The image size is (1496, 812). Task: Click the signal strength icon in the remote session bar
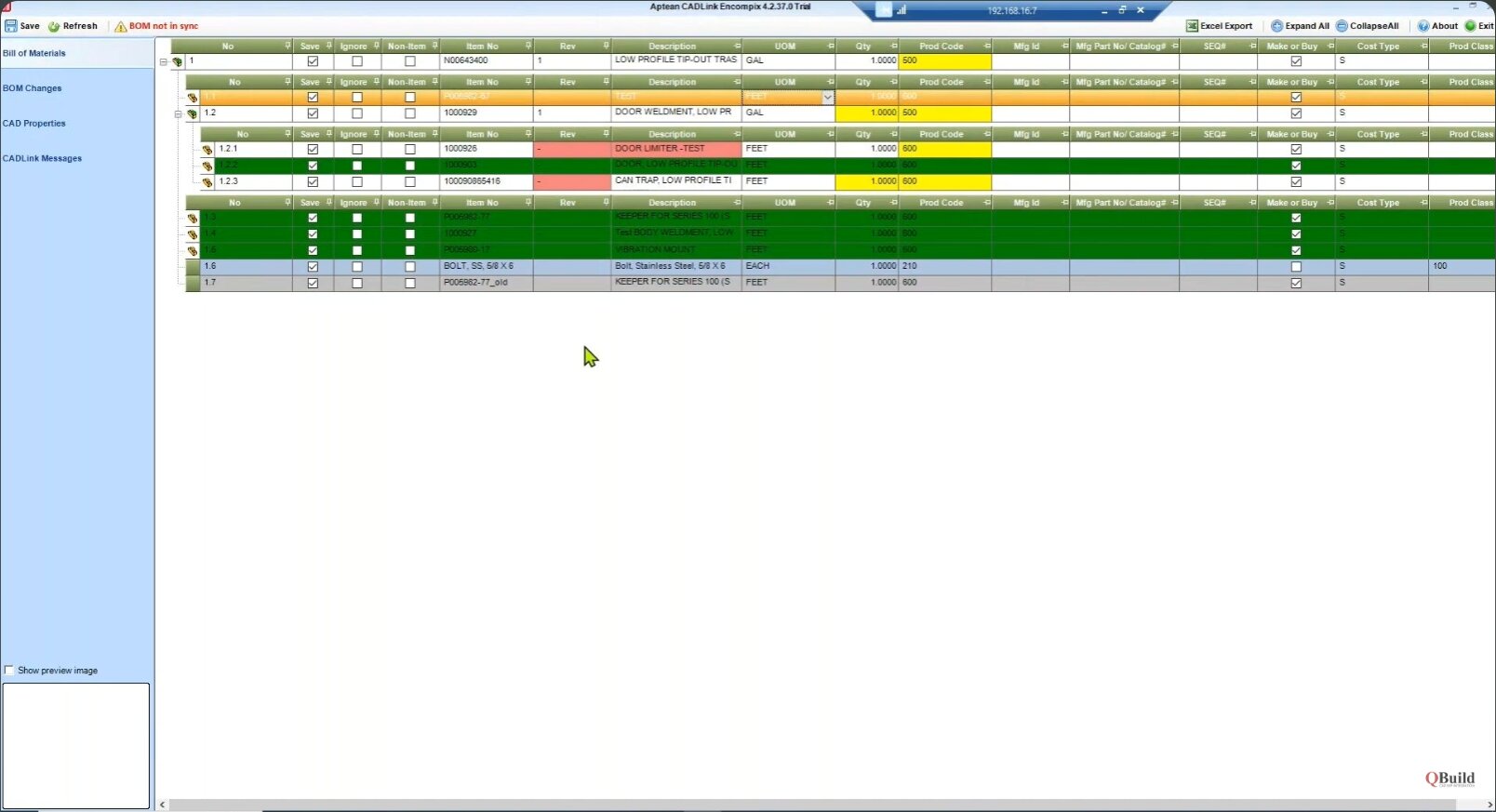902,10
